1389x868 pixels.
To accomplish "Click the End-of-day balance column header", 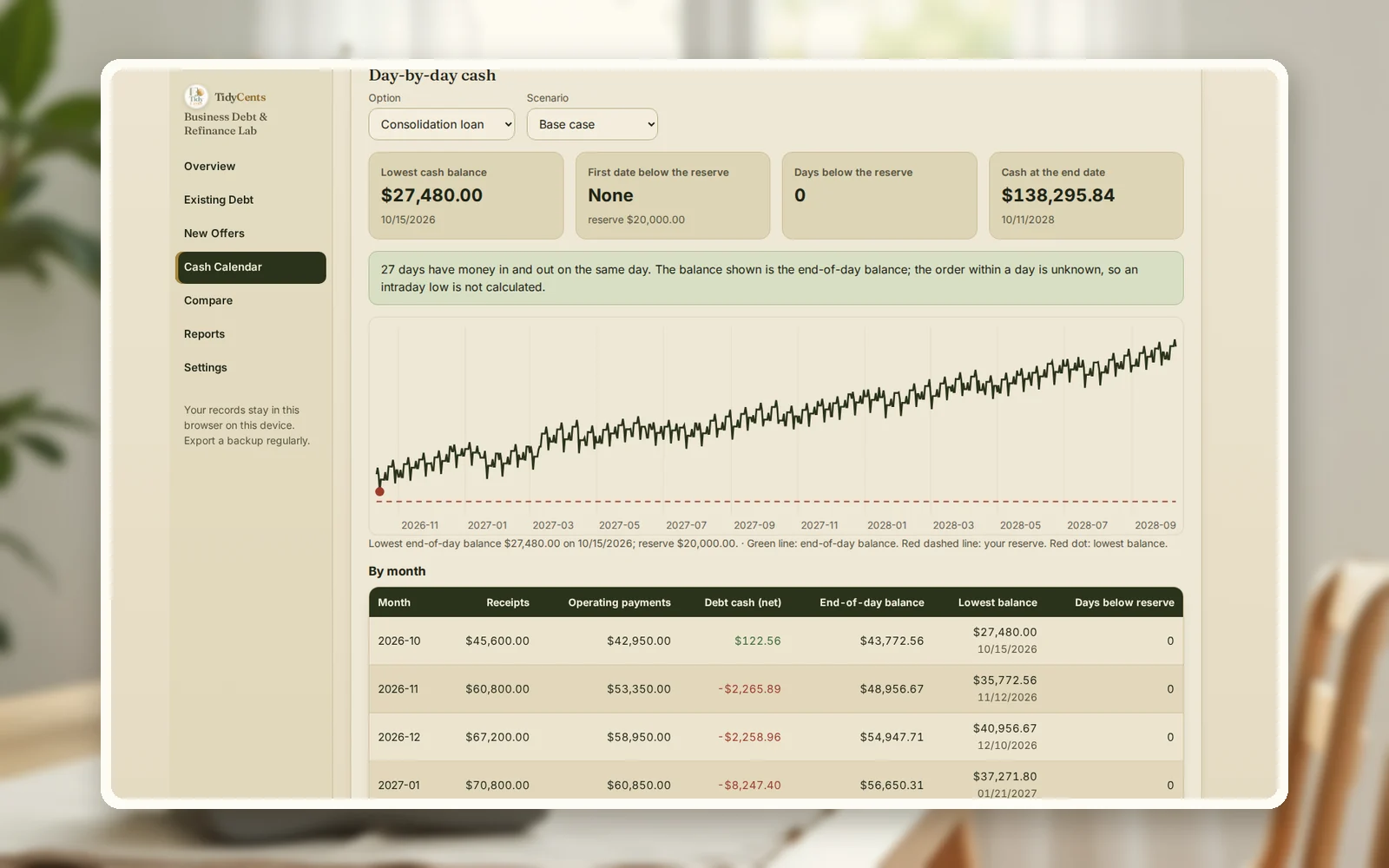I will (x=872, y=602).
